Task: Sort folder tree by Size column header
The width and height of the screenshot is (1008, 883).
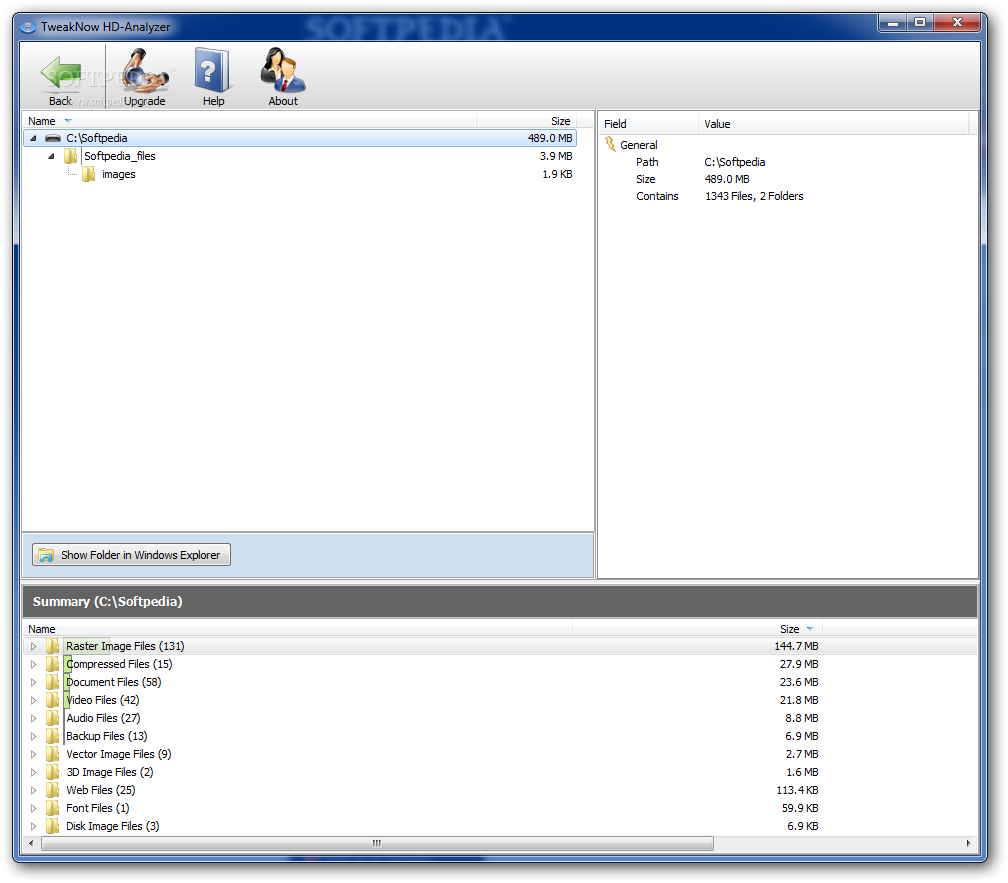Action: [x=526, y=121]
